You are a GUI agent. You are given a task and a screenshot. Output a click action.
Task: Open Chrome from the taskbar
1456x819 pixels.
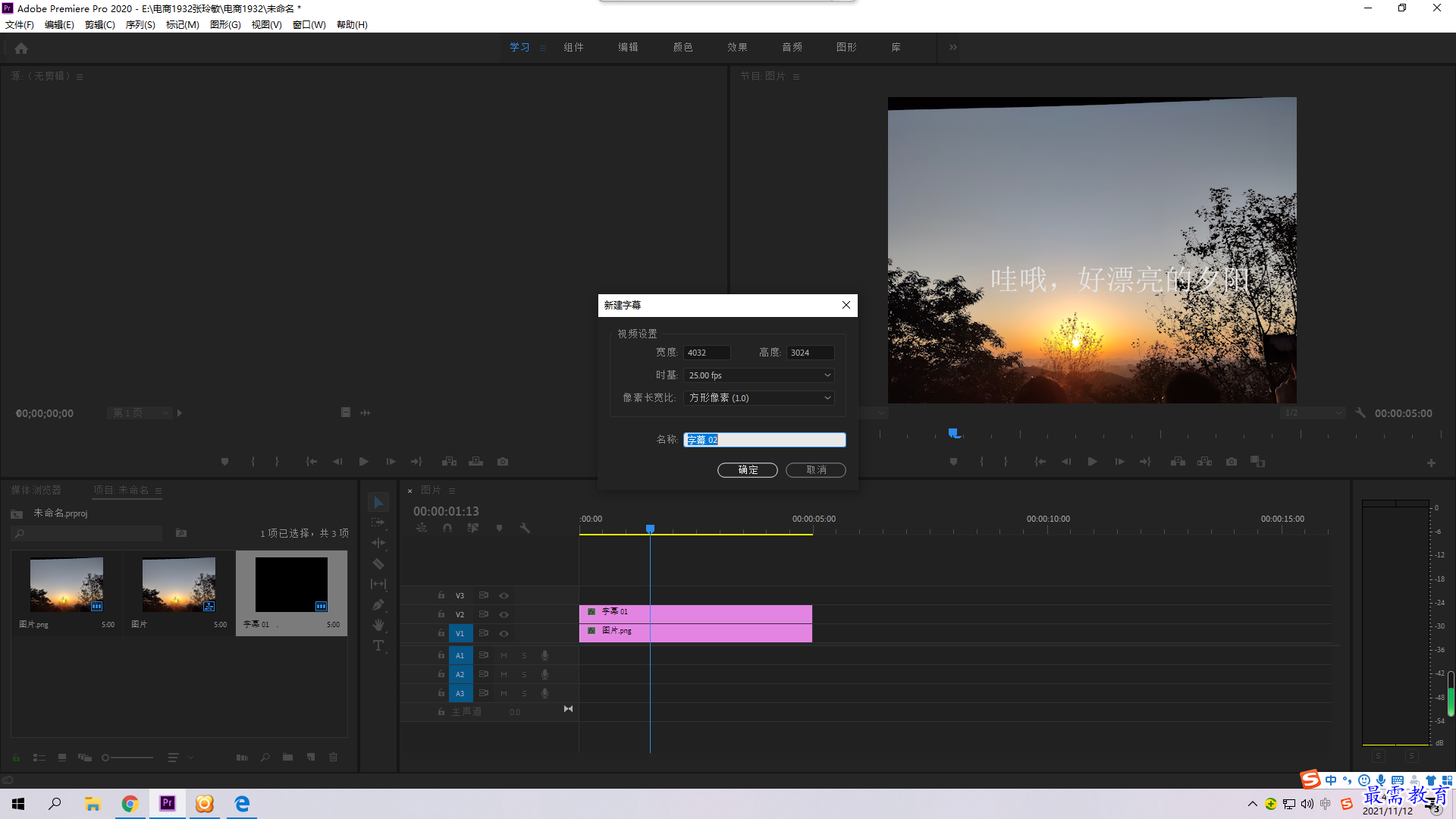130,804
